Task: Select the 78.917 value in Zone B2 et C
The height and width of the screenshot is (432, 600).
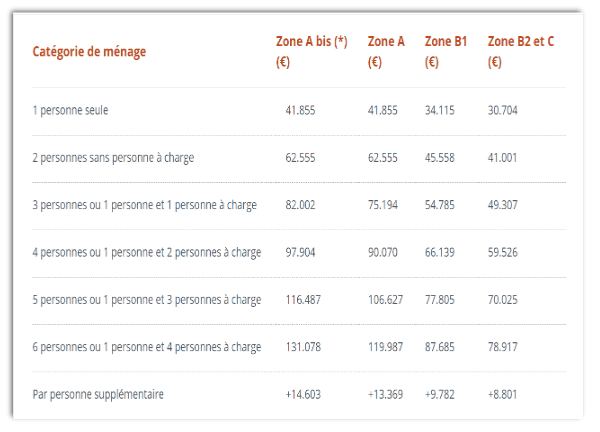Action: [503, 347]
